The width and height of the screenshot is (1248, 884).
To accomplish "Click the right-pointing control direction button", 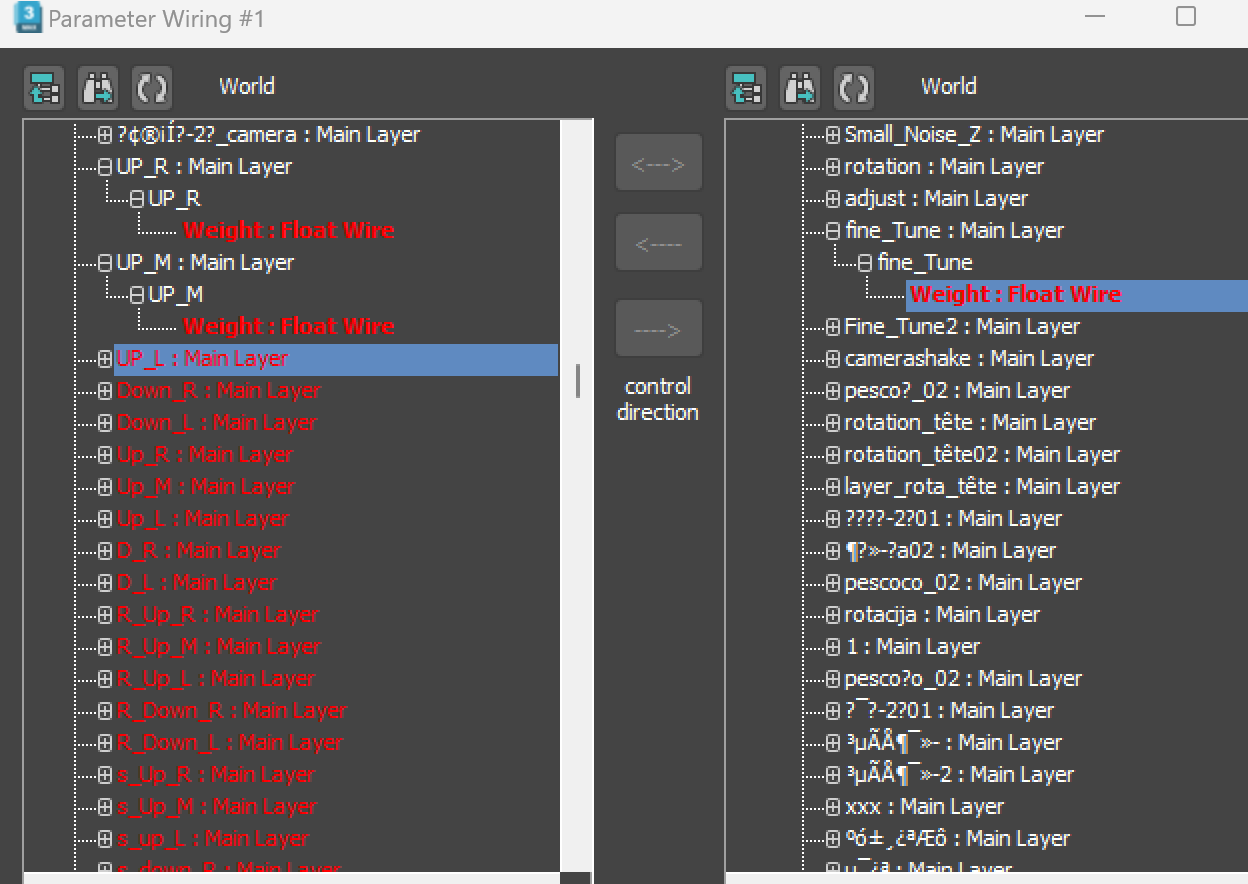I will coord(658,327).
